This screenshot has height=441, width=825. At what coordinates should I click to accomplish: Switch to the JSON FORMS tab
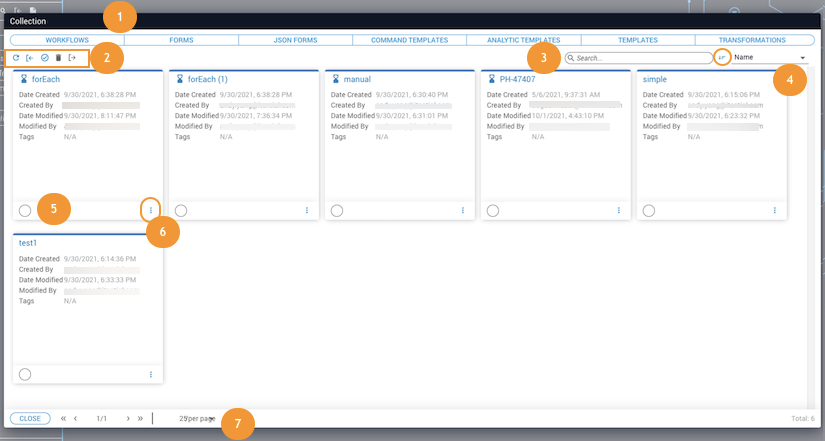296,40
